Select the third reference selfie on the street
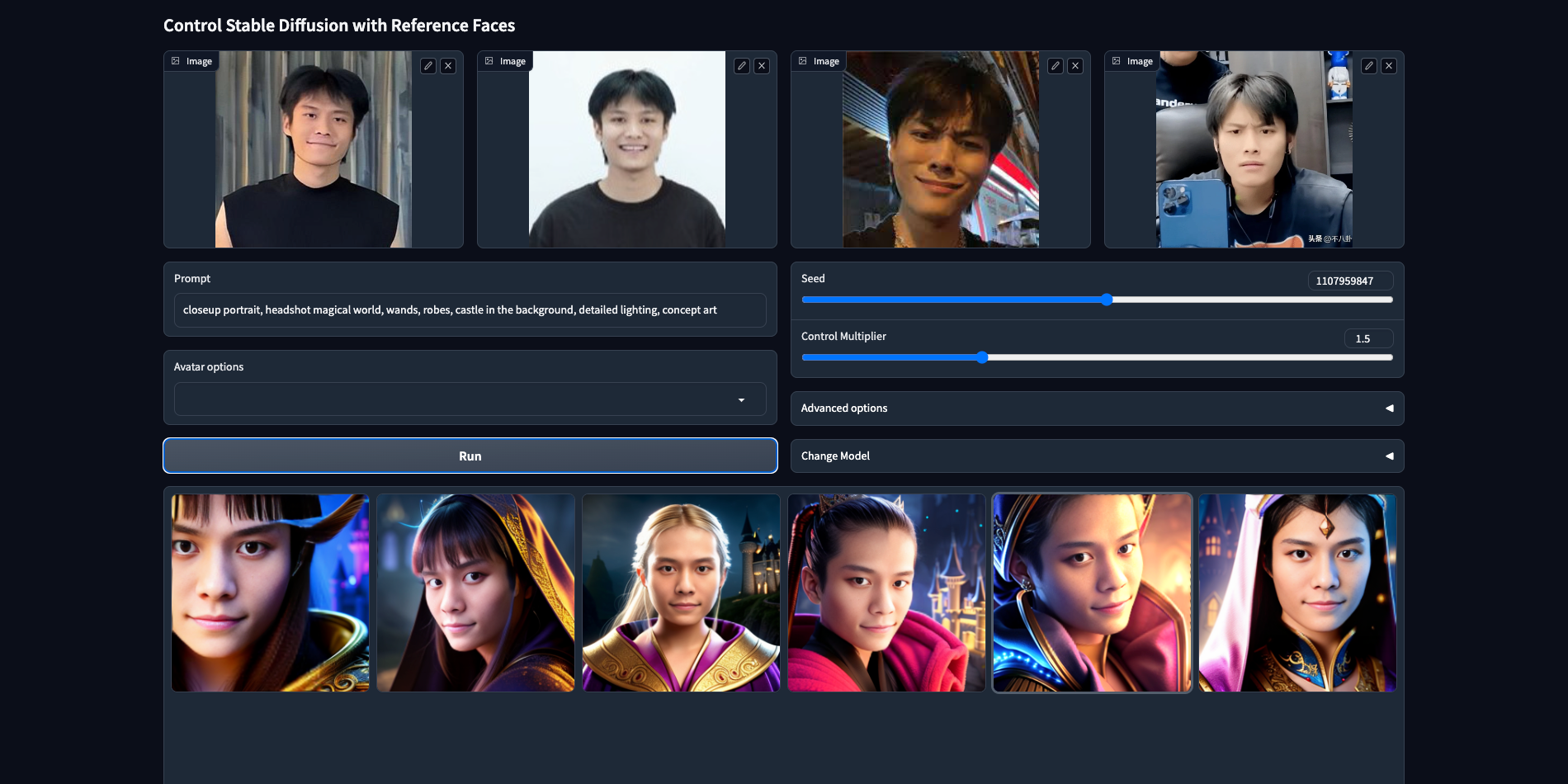 pos(941,149)
